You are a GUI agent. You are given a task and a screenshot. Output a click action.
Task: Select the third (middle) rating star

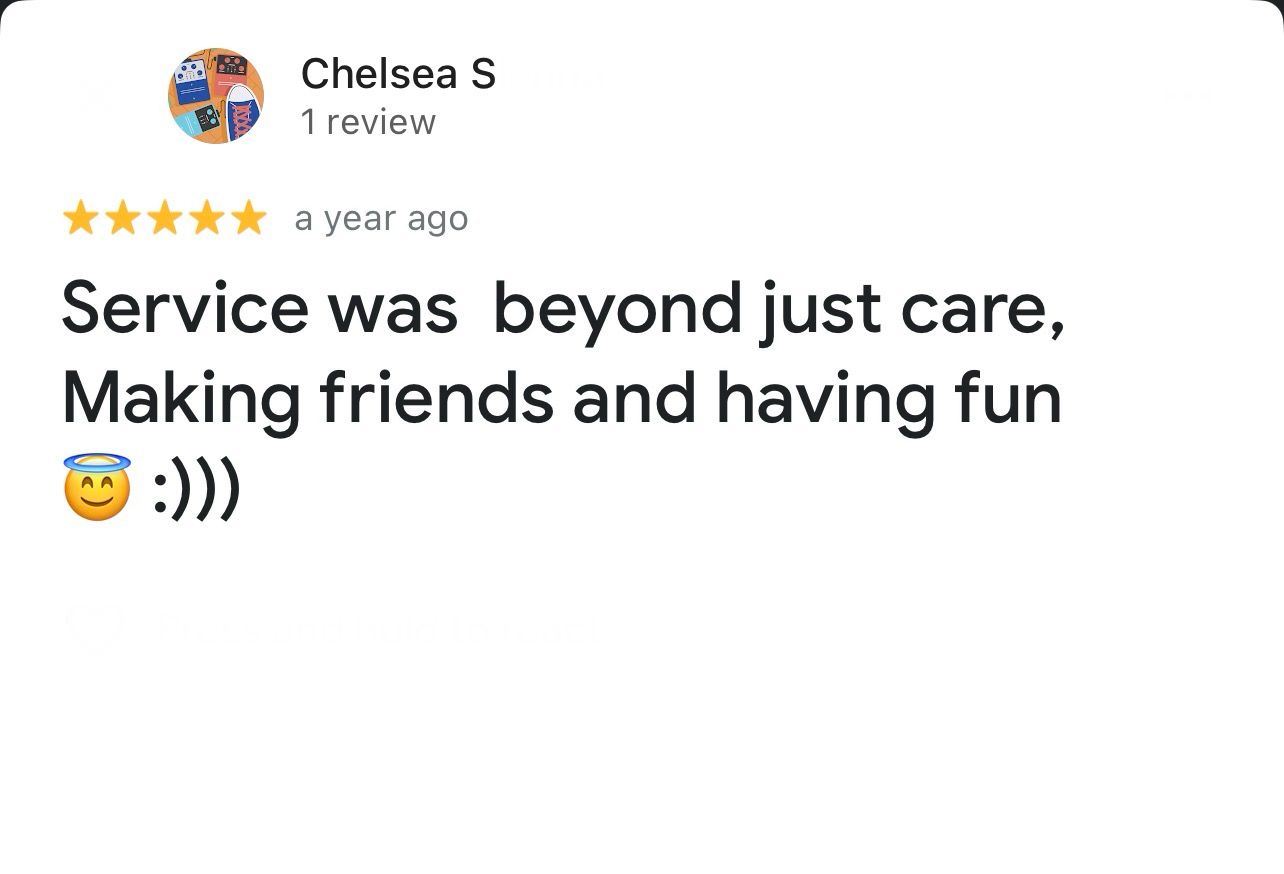pyautogui.click(x=164, y=218)
